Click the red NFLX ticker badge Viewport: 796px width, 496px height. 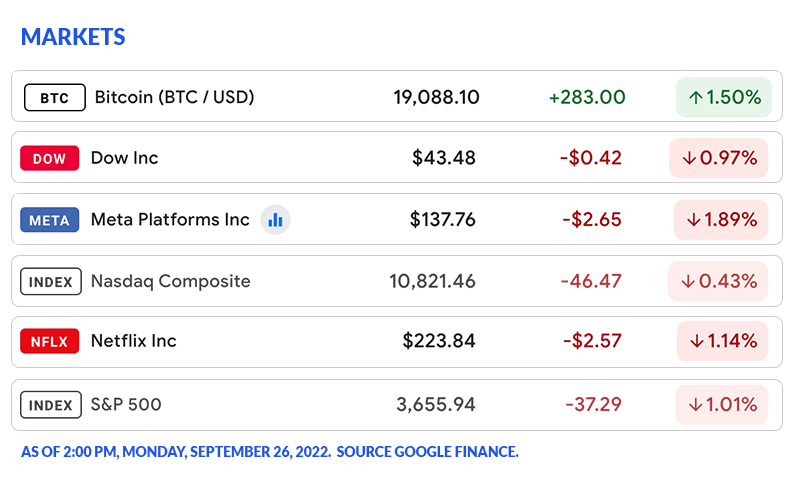coord(49,342)
